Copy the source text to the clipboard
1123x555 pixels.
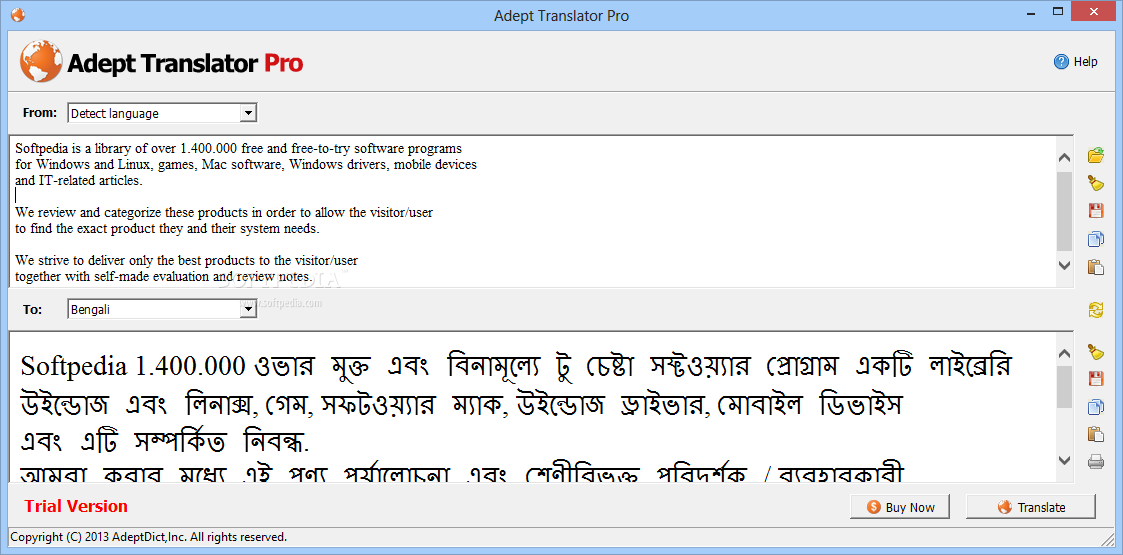[x=1096, y=239]
